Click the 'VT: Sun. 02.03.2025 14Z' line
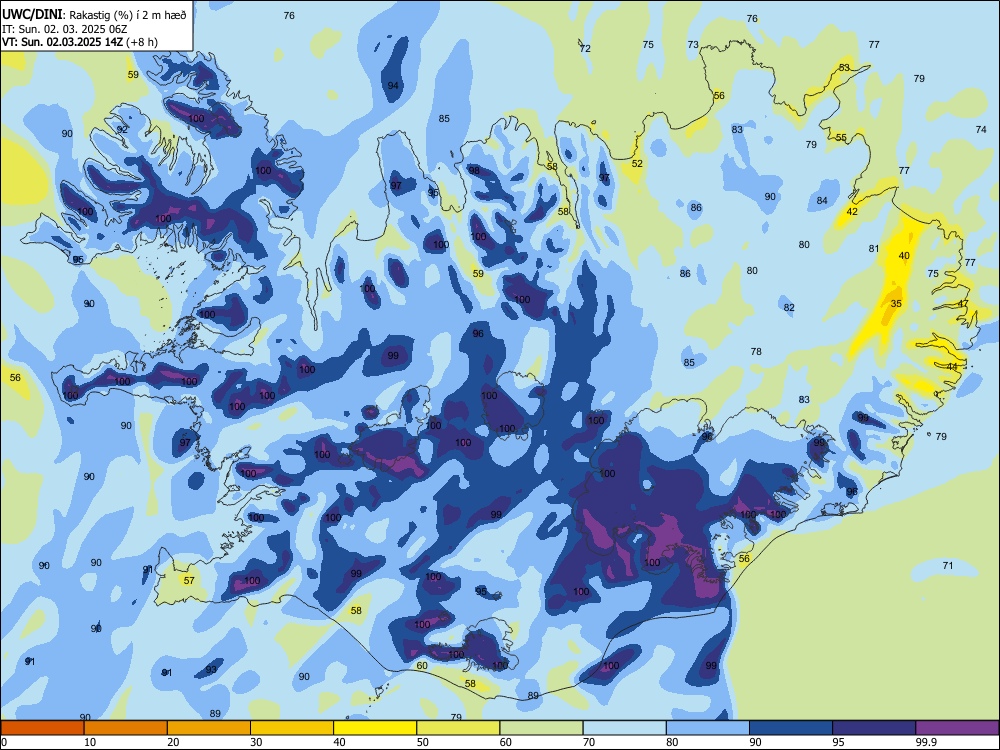The width and height of the screenshot is (1000, 750). (x=62, y=42)
